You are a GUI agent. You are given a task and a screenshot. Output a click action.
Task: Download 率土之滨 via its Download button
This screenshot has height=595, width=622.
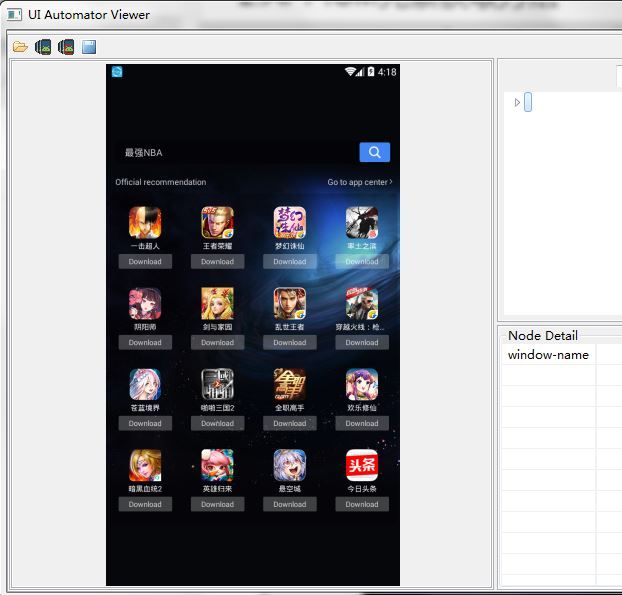(x=362, y=262)
